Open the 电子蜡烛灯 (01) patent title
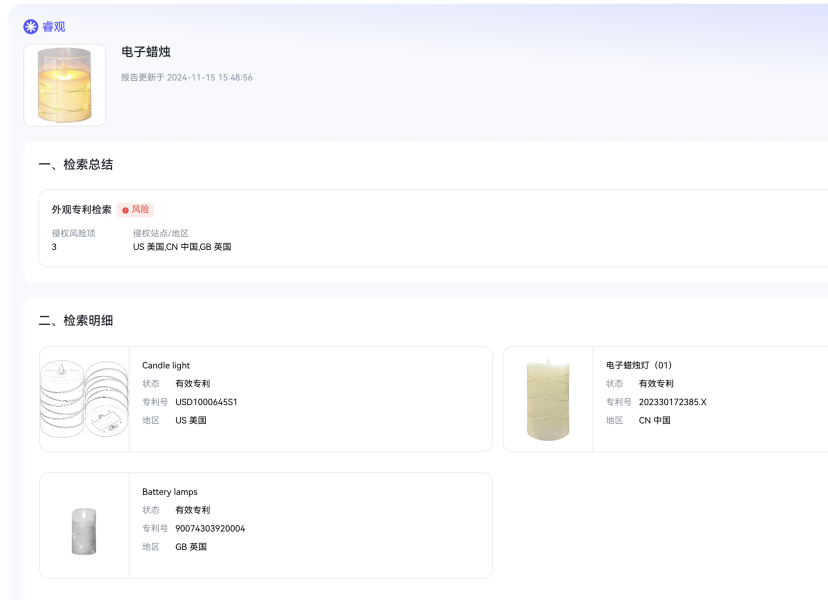 [x=639, y=365]
